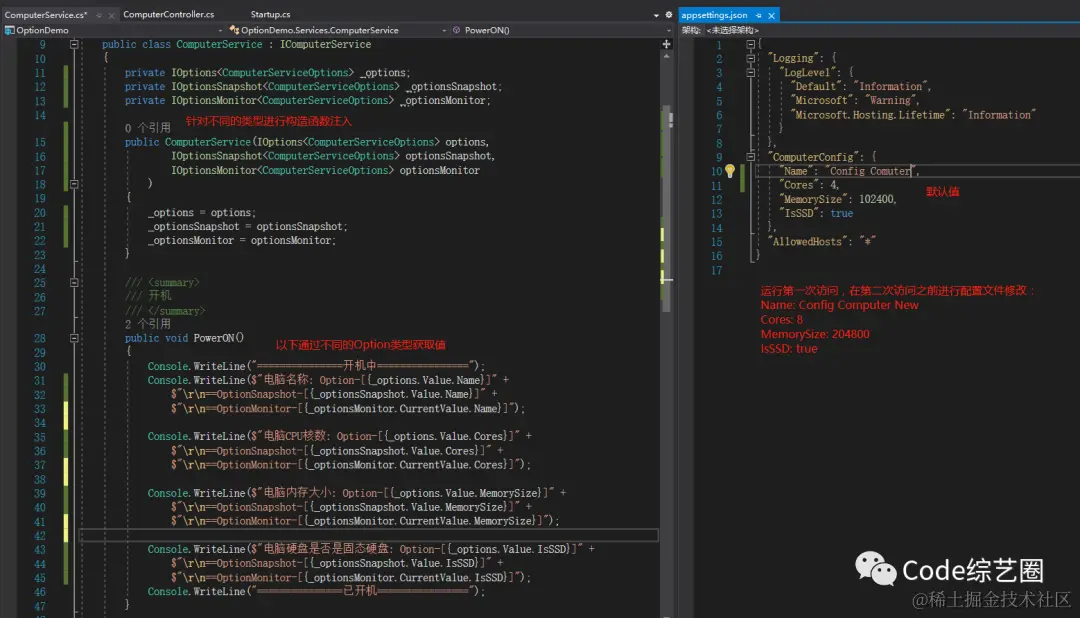Open the OptionDemo project dropdown
Viewport: 1080px width, 618px height.
(114, 30)
